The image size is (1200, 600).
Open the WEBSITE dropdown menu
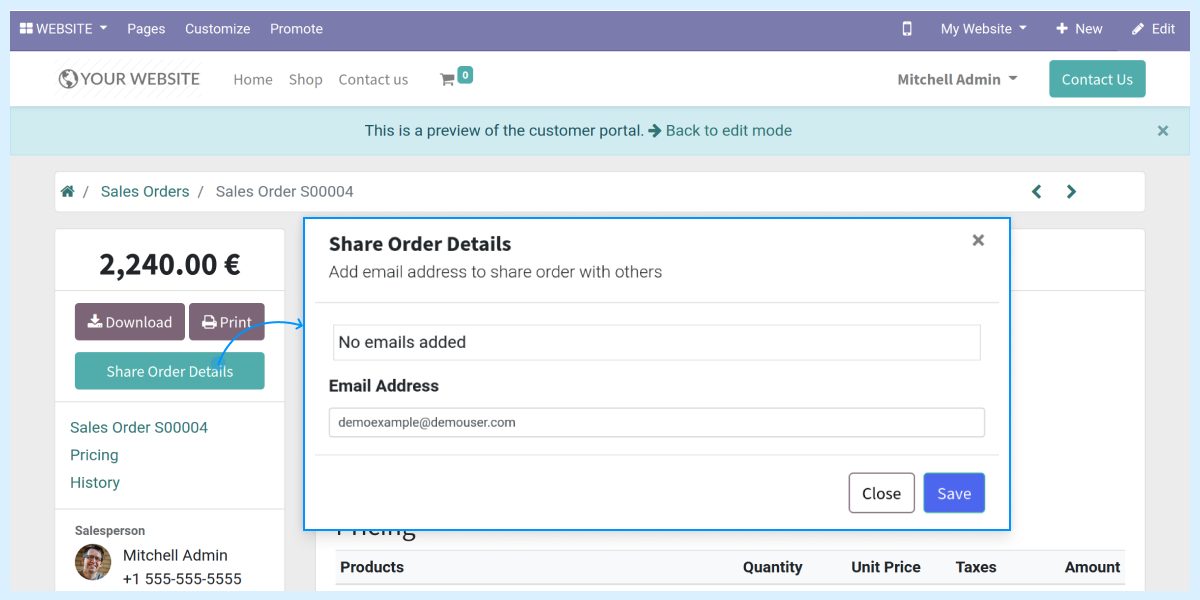pos(62,29)
